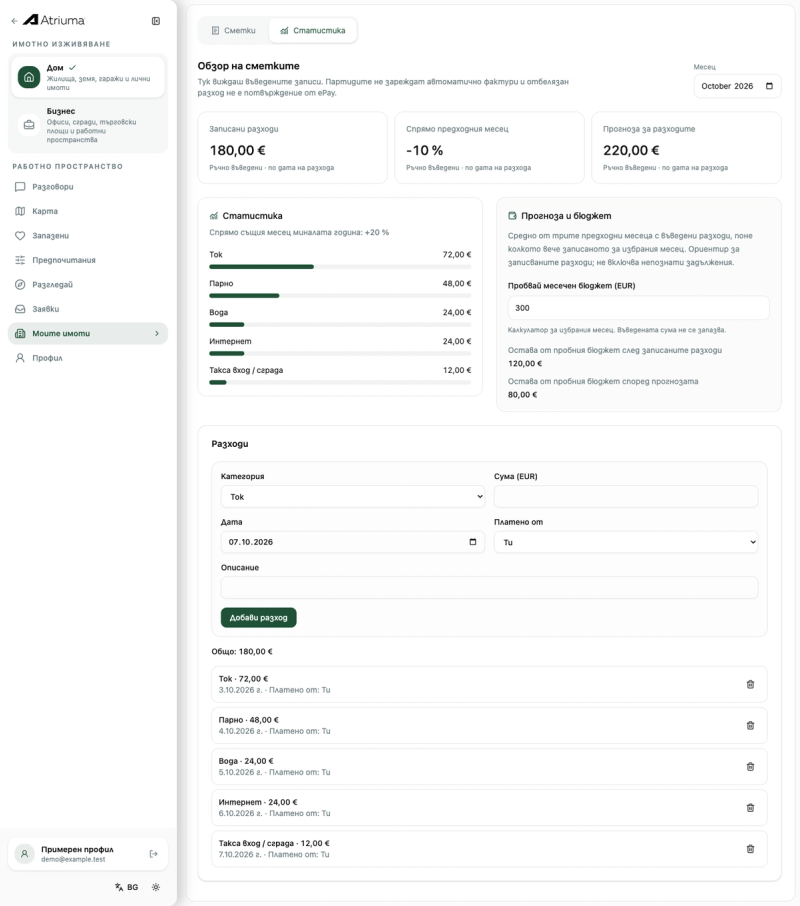Screen dimensions: 800x906
Task: Go to Запазени saved items
Action: coord(88,236)
